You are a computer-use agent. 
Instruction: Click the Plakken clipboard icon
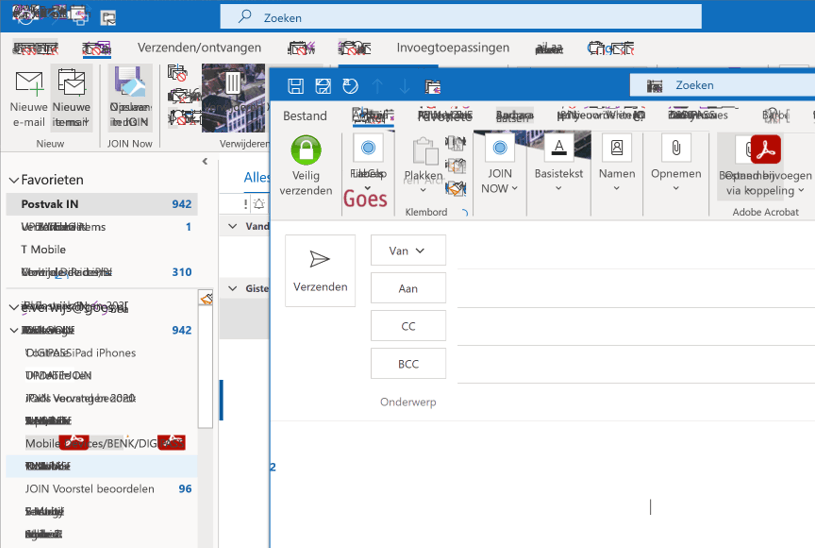[425, 152]
